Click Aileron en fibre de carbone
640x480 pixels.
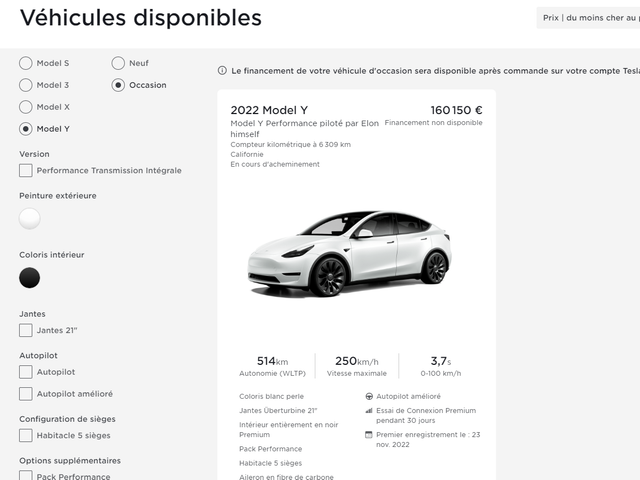tap(286, 477)
